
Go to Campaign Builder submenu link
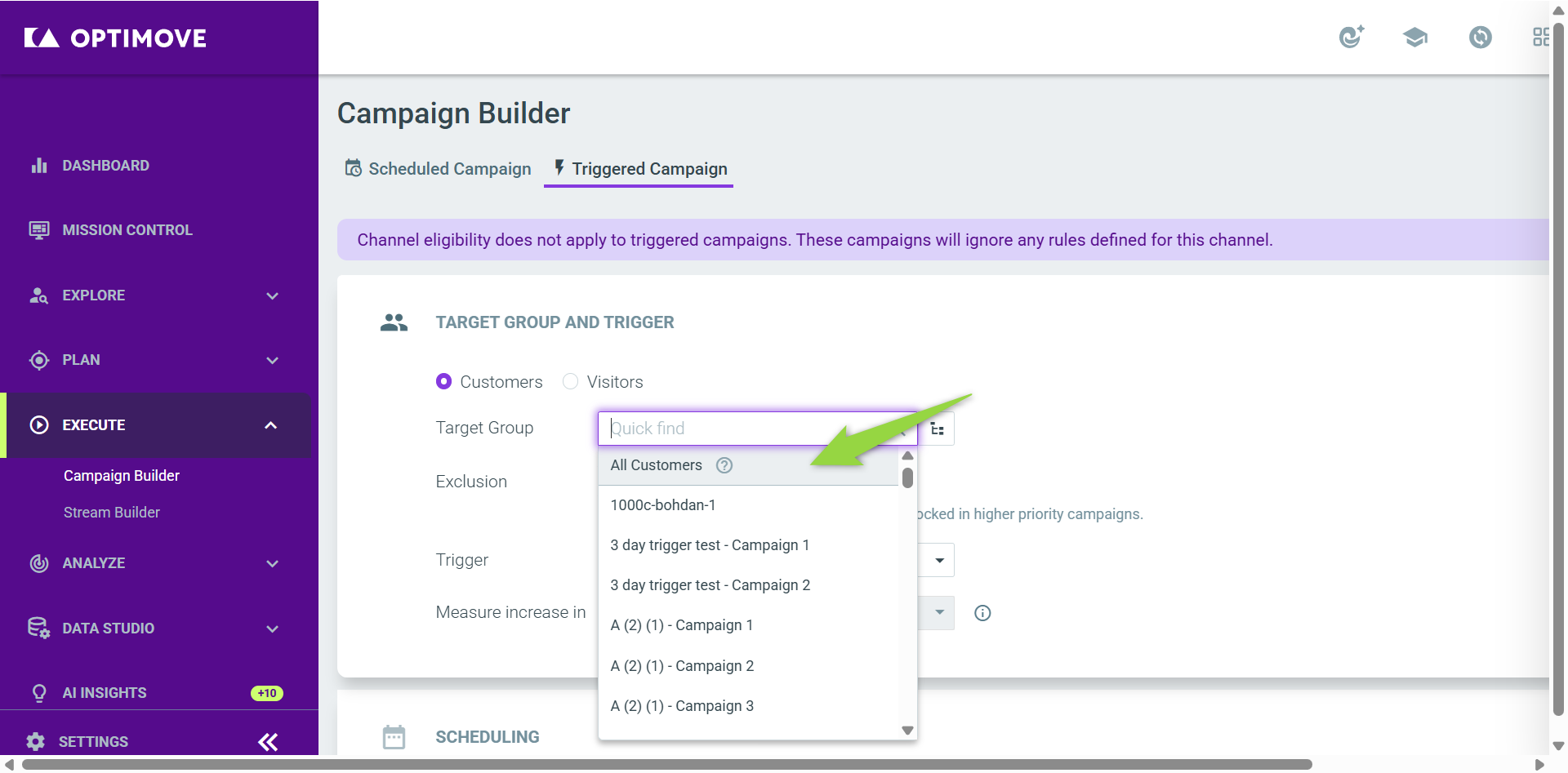pyautogui.click(x=122, y=476)
